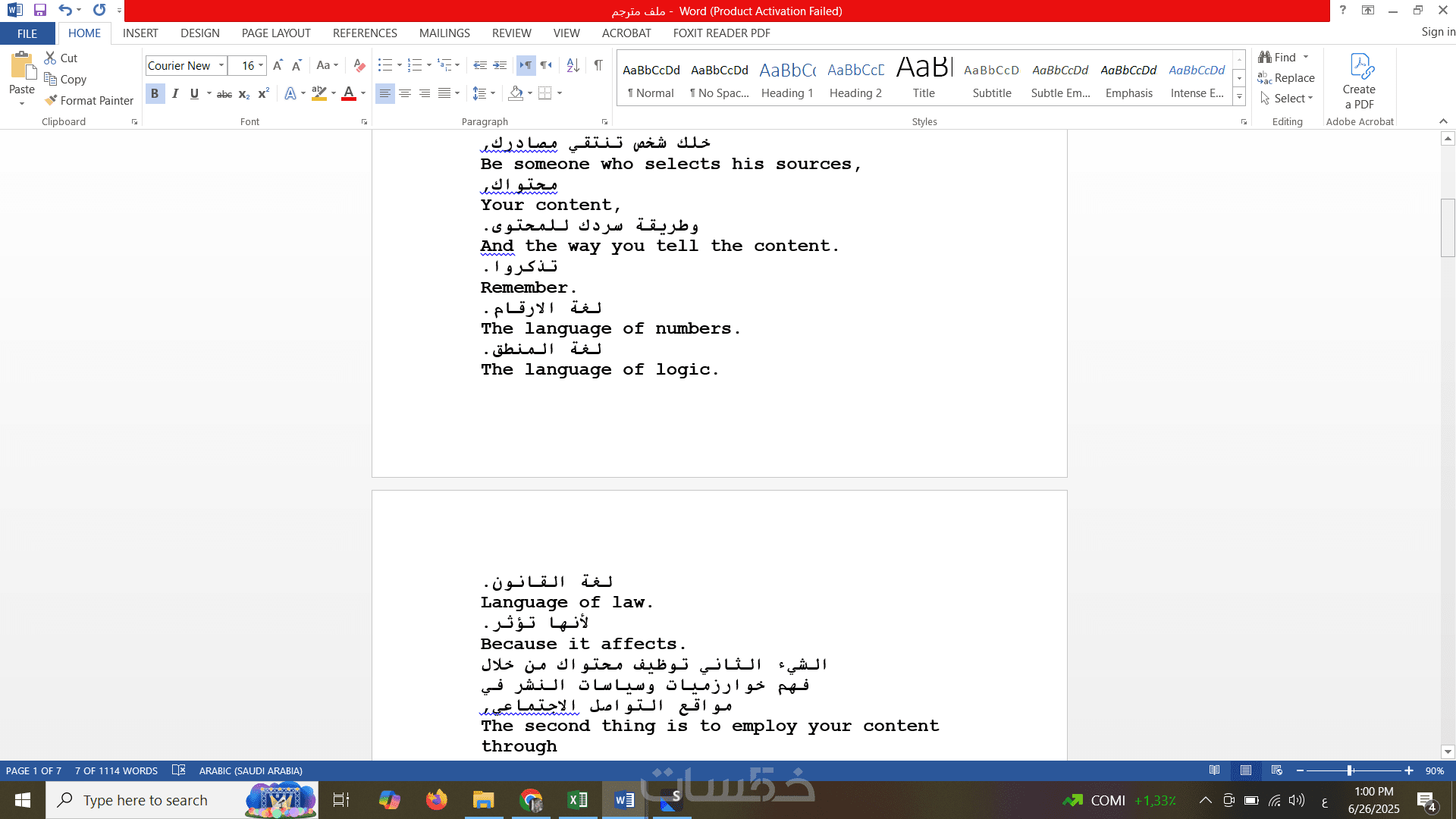Toggle Bold formatting
The image size is (1456, 819).
click(155, 94)
